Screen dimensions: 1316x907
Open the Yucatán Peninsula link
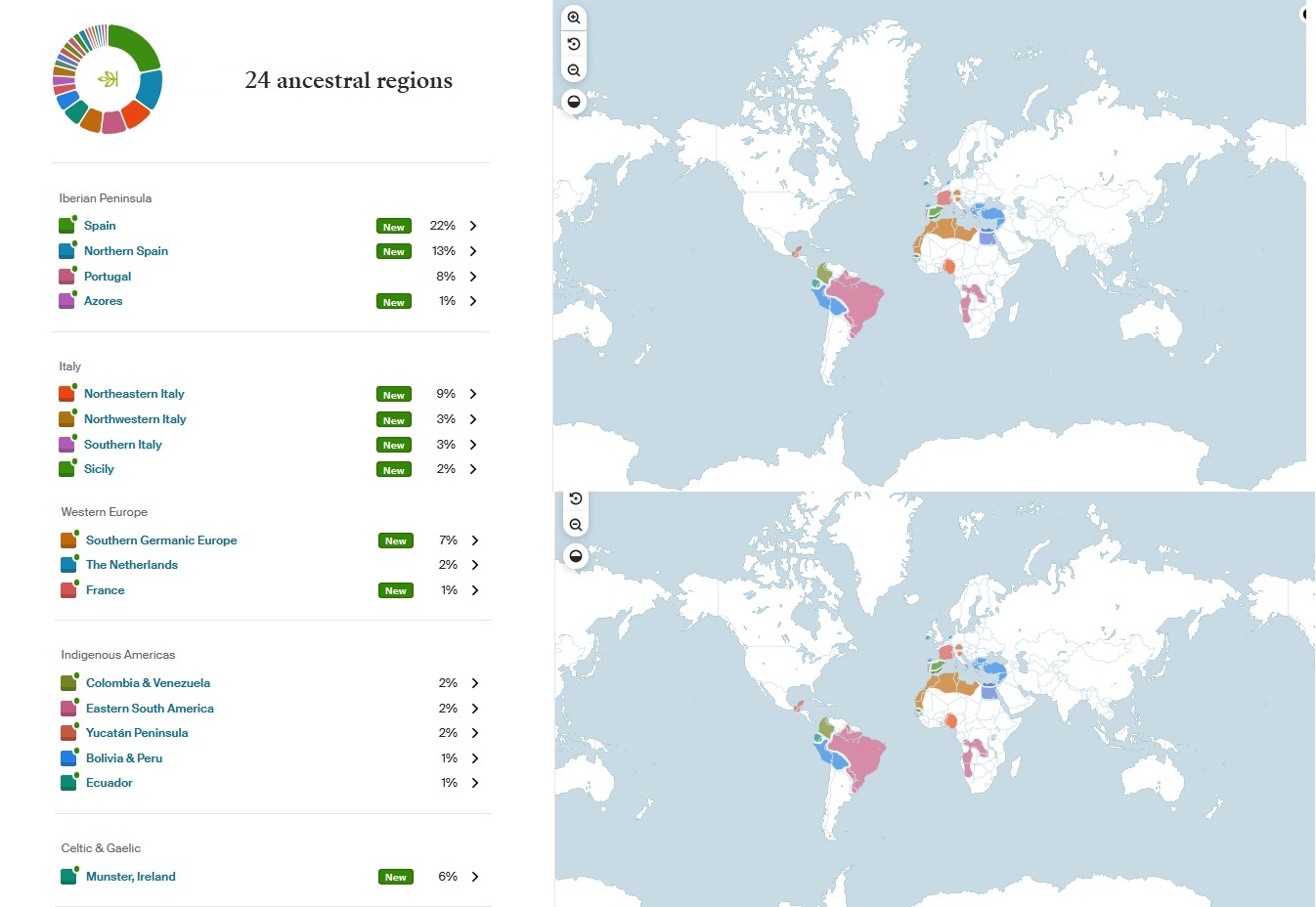click(137, 733)
